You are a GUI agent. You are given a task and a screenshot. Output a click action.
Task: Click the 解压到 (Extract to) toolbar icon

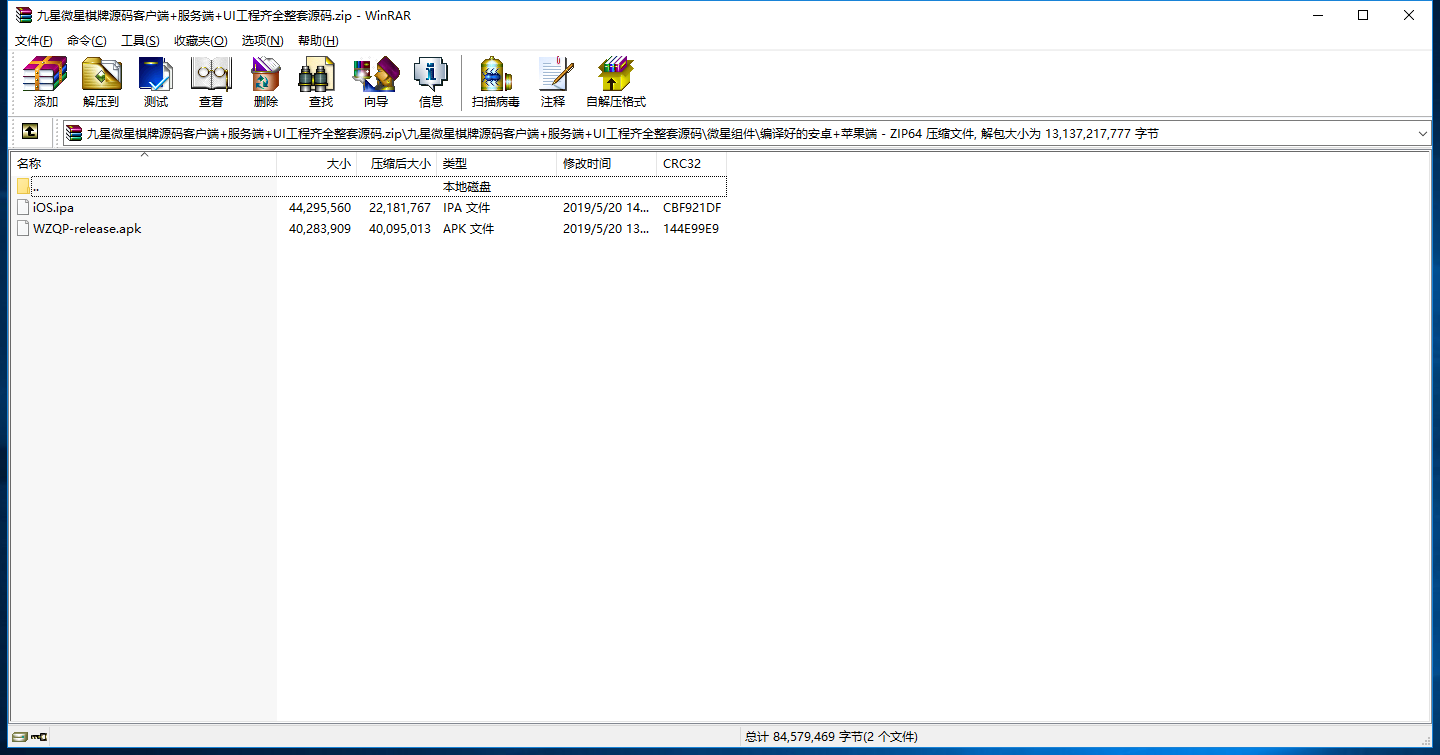101,75
